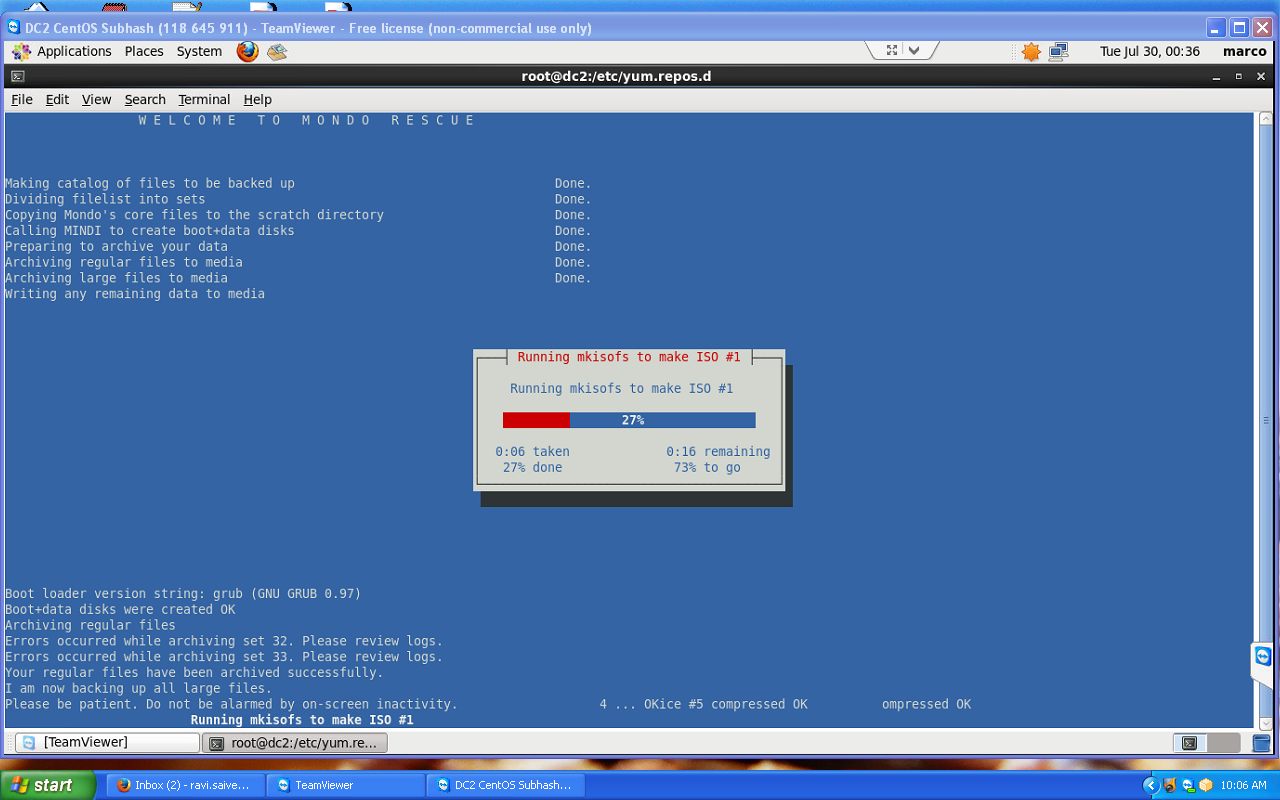
Task: Open the Search menu in terminal
Action: pos(145,99)
